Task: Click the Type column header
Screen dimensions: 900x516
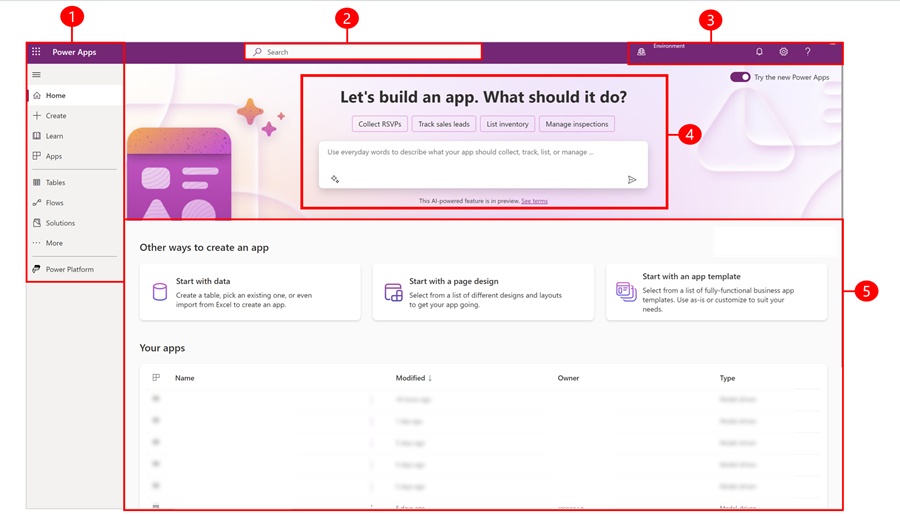Action: (x=727, y=378)
